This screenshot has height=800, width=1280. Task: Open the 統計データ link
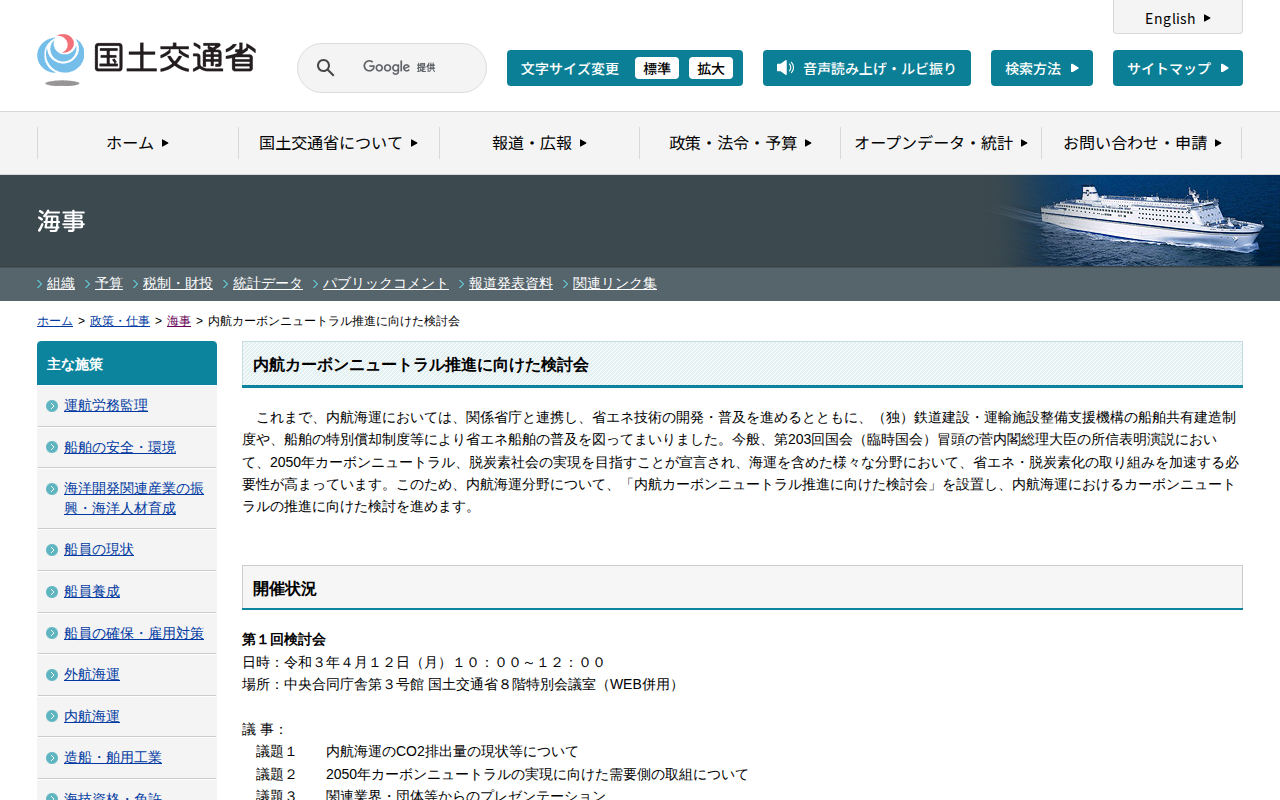click(x=268, y=283)
